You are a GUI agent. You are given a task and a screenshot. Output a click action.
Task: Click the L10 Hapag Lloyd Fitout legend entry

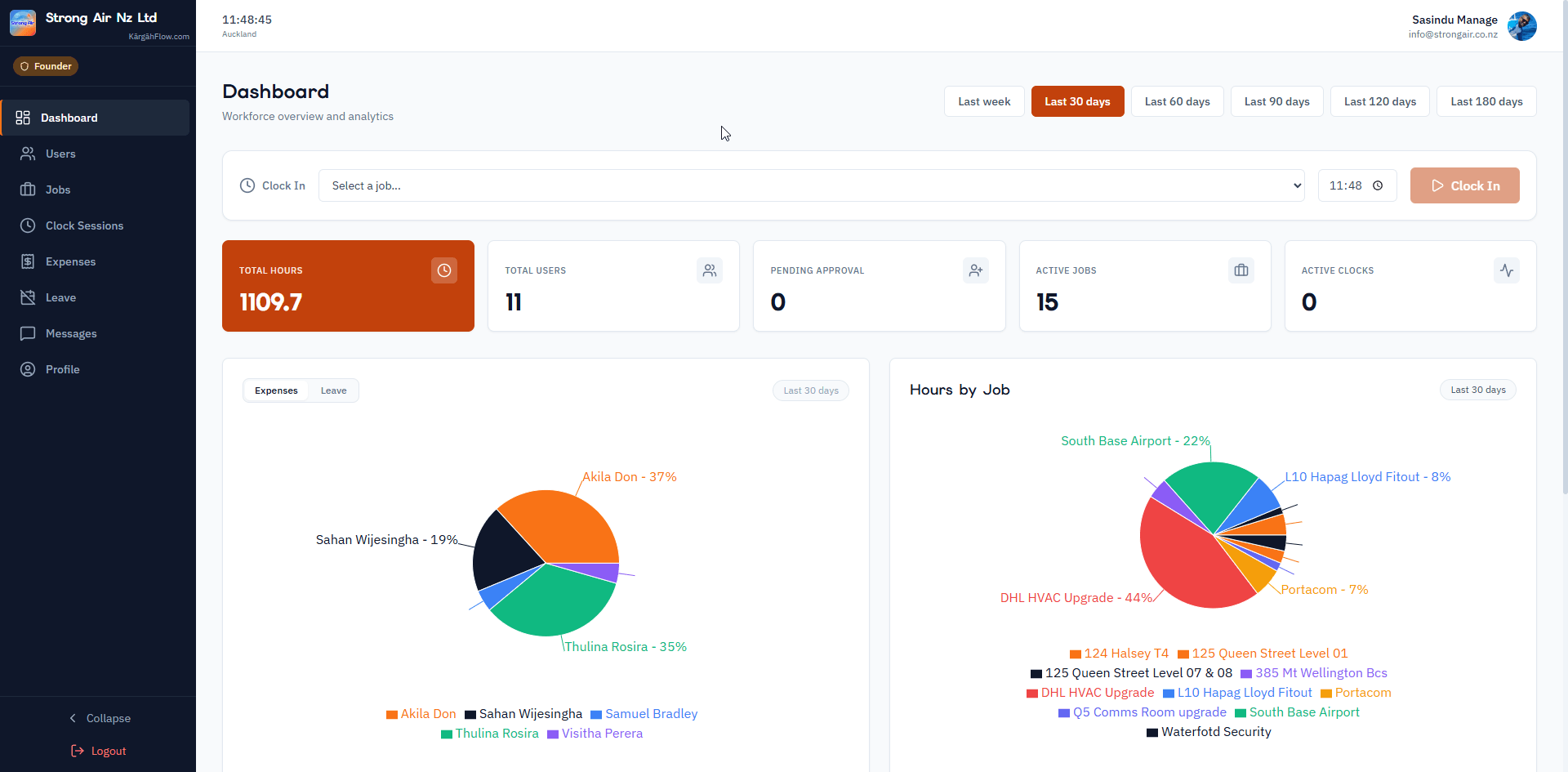tap(1237, 693)
